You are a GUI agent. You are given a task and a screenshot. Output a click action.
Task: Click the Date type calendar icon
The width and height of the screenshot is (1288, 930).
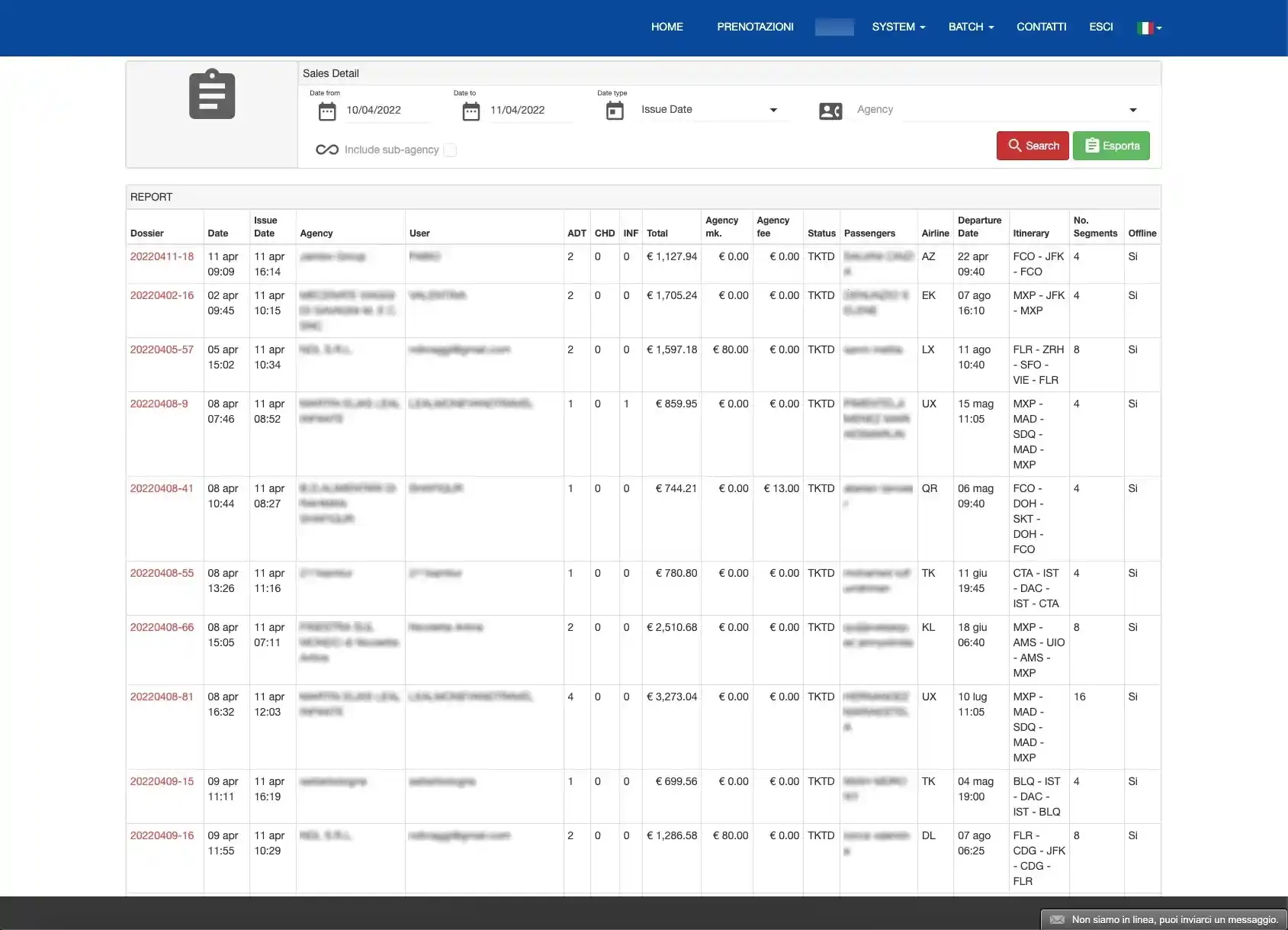[x=615, y=110]
